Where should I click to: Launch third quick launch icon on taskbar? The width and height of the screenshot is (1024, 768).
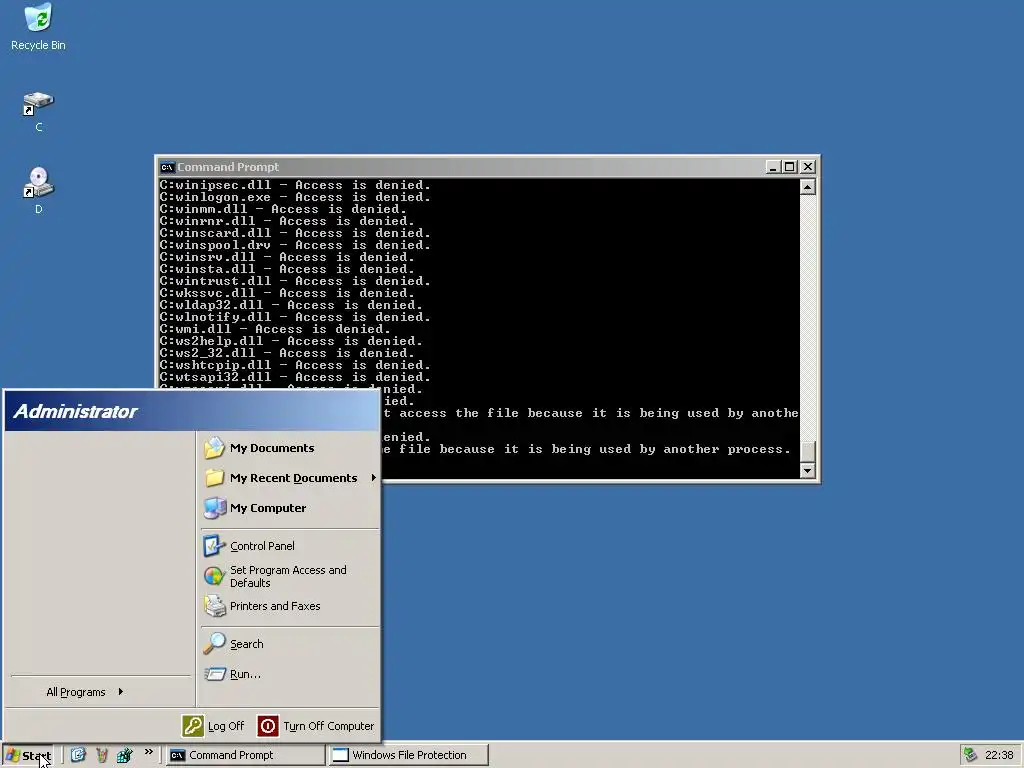tap(124, 755)
